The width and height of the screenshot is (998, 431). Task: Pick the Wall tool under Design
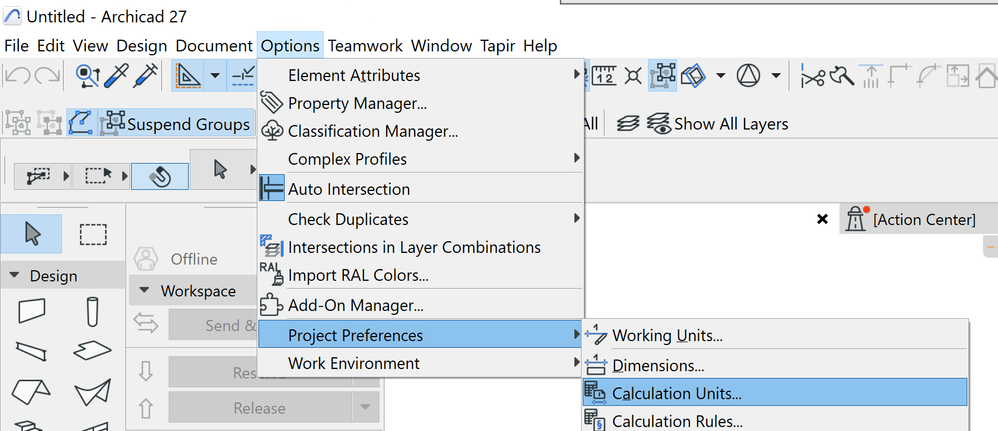coord(33,312)
